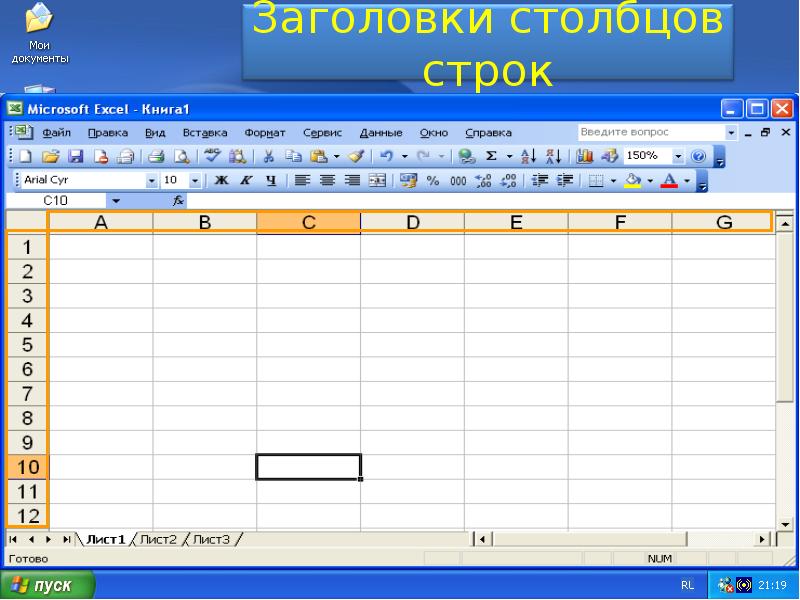Click the Merge and Center icon

pyautogui.click(x=377, y=181)
